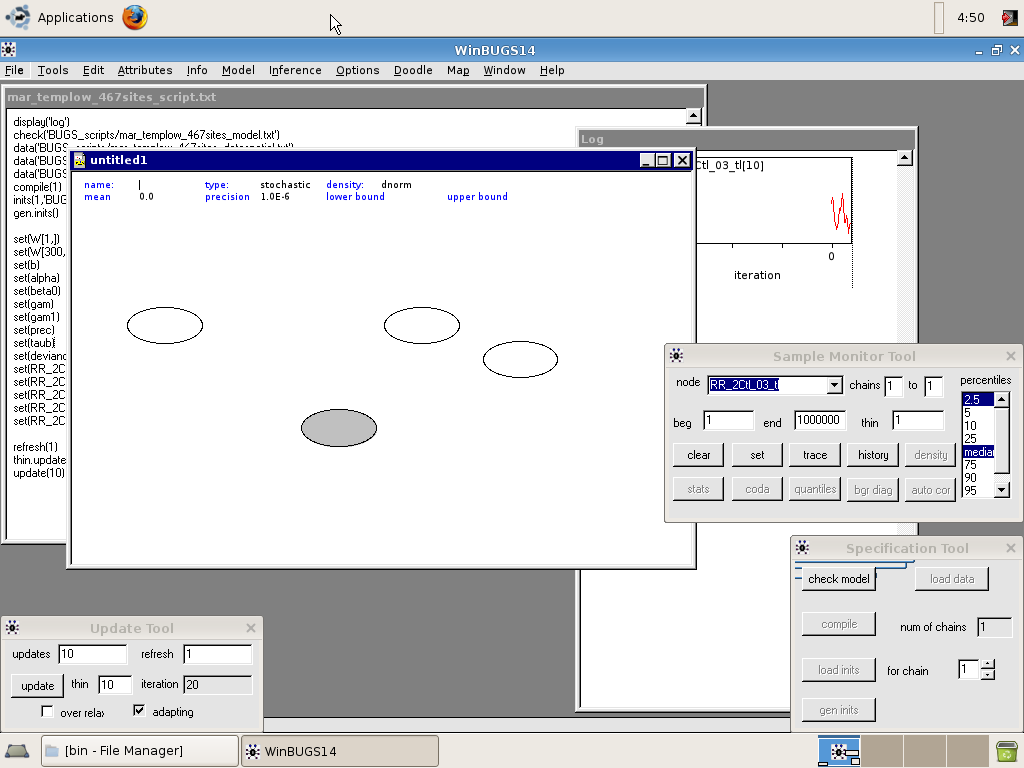This screenshot has height=768, width=1024.
Task: Click the end field showing 1000000
Action: pos(818,420)
